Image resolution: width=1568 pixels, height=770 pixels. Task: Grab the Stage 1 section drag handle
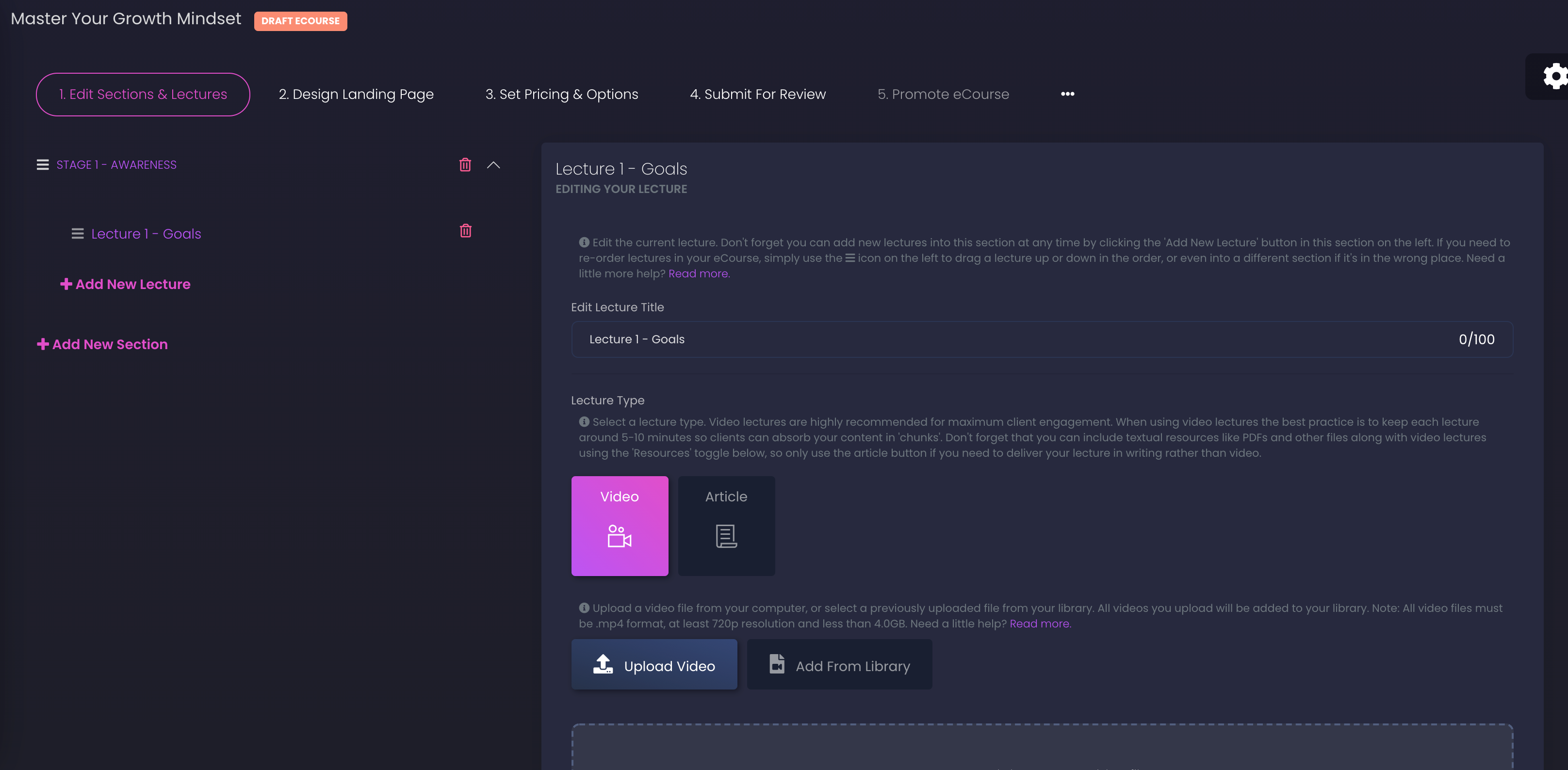coord(43,165)
